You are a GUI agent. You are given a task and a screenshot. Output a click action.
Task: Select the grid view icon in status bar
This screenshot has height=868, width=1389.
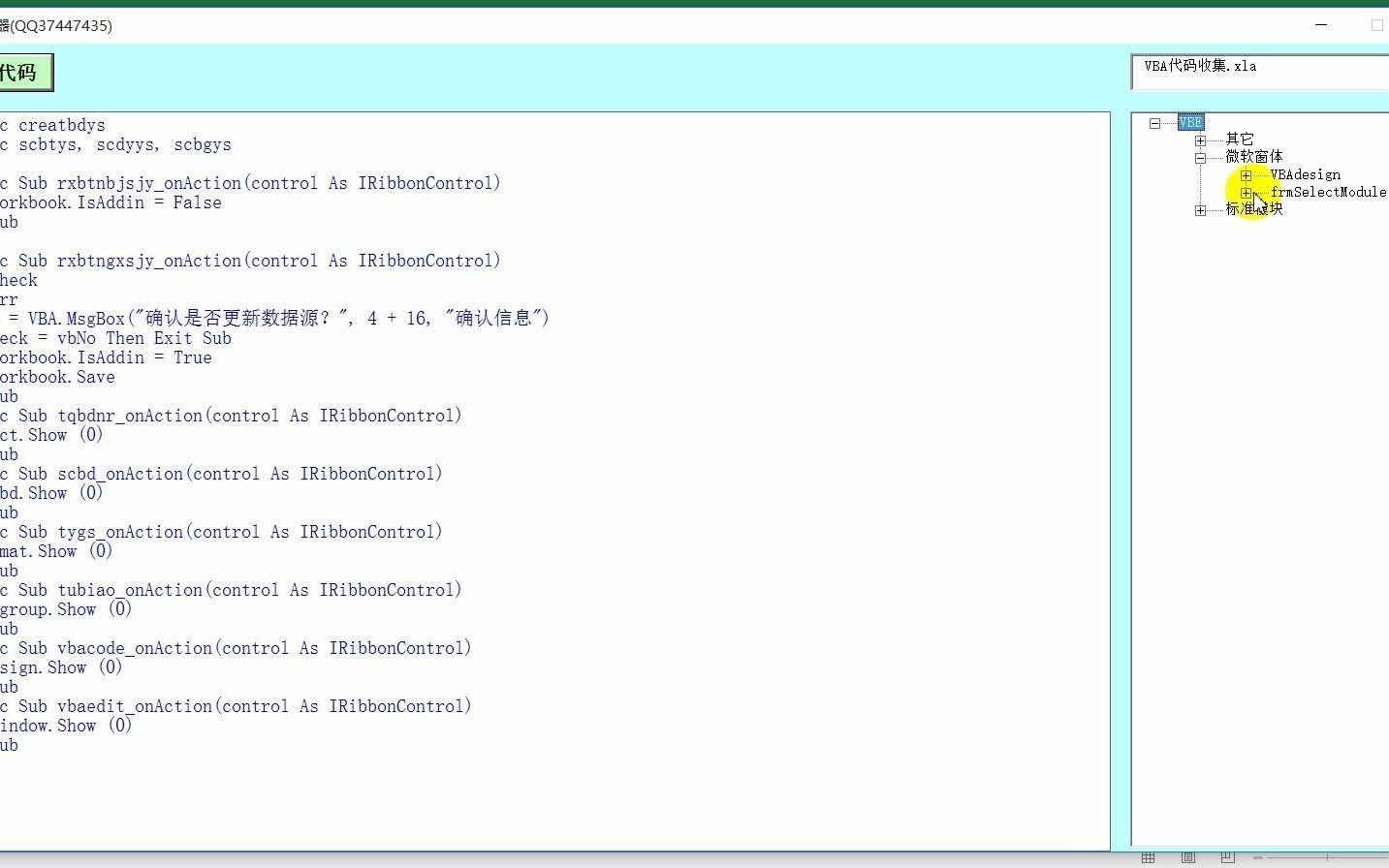coord(1148,857)
